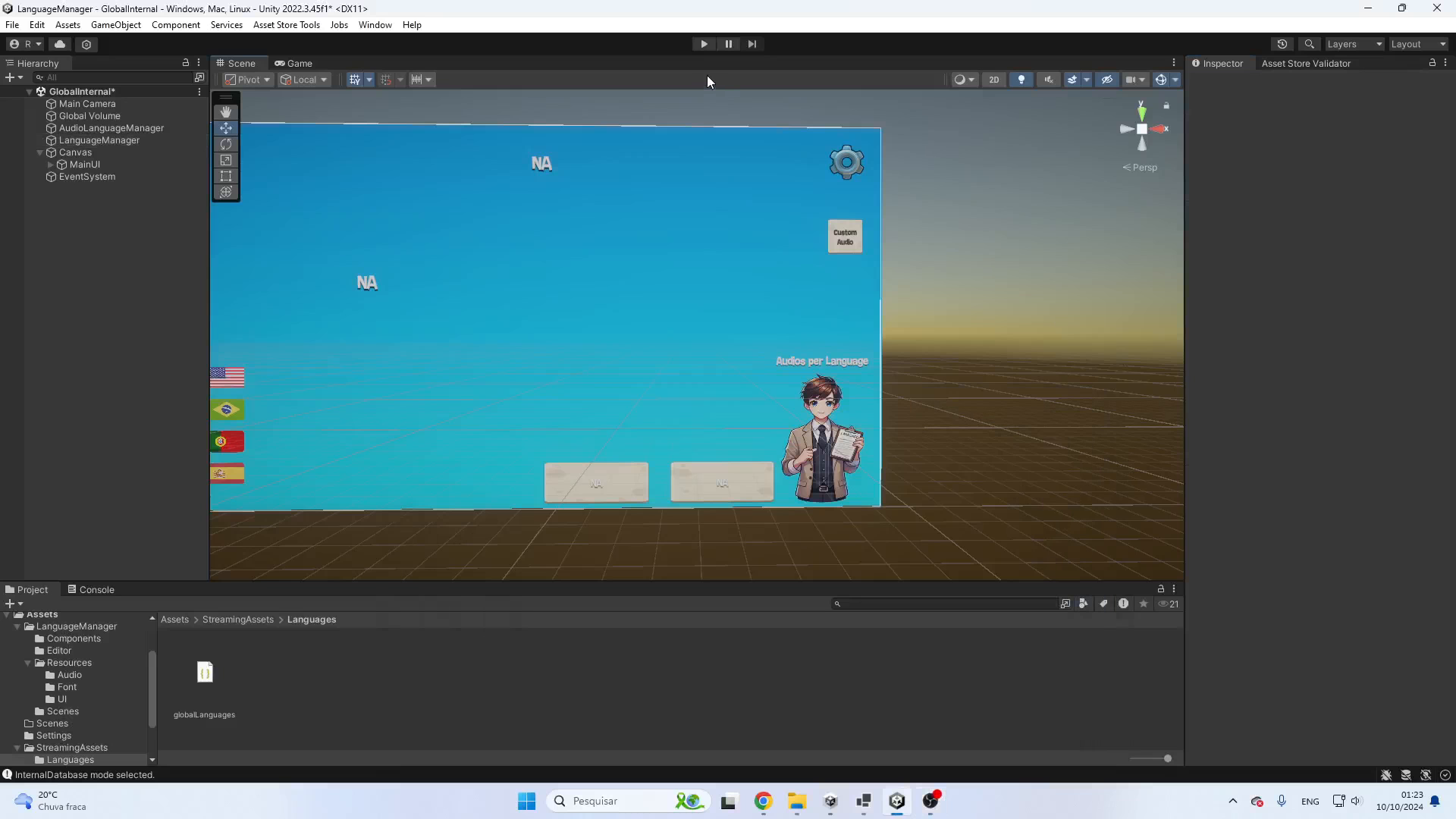Select the Rect tool
Image resolution: width=1456 pixels, height=819 pixels.
226,176
